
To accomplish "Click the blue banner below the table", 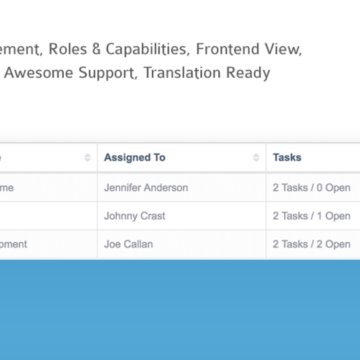I will pos(180,310).
